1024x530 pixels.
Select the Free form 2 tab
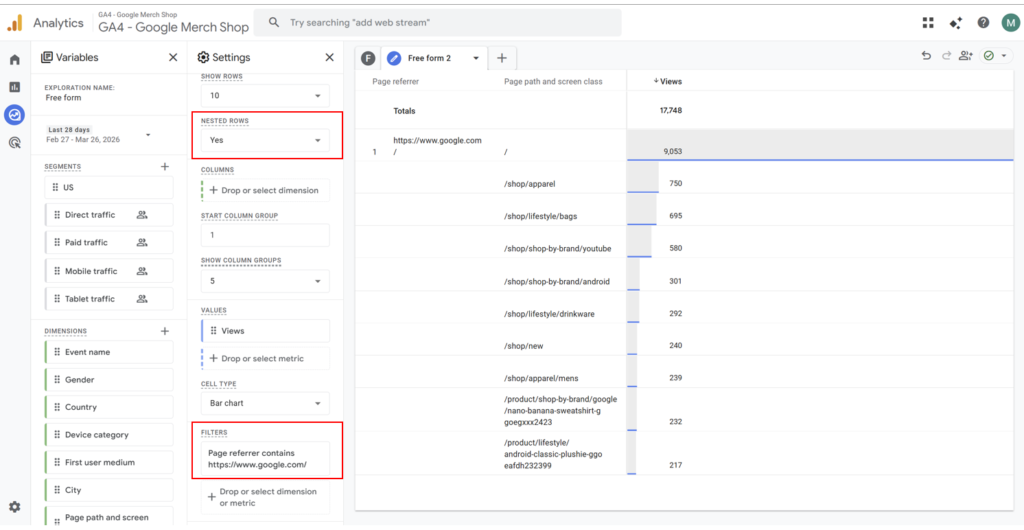(x=430, y=58)
